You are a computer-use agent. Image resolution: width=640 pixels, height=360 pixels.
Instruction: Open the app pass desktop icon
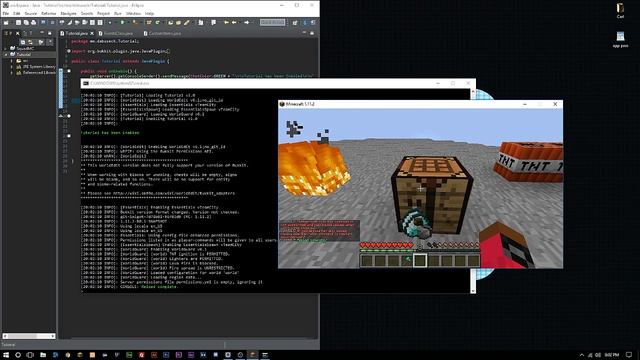pyautogui.click(x=620, y=40)
